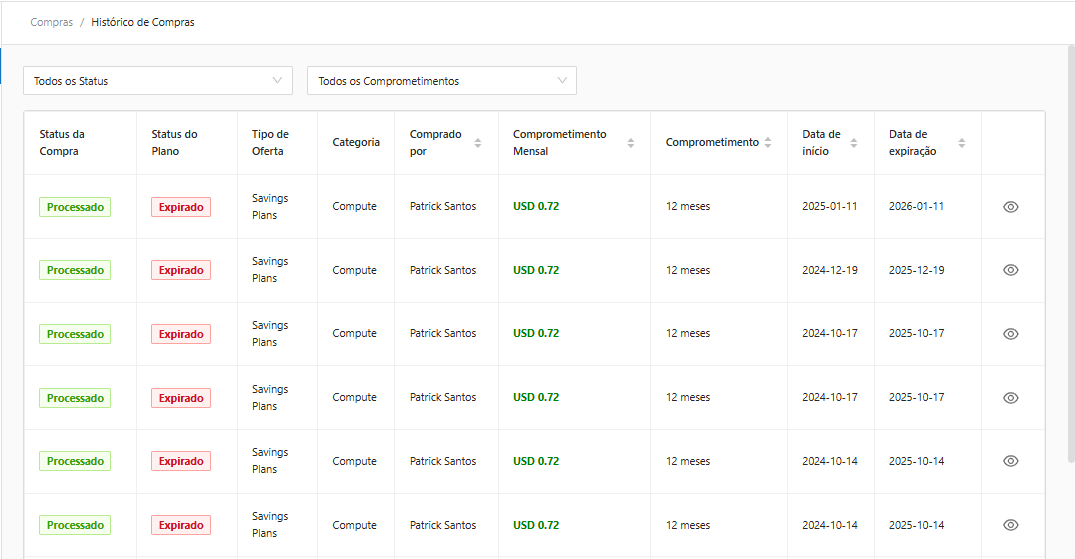Viewport: 1075px width, 559px height.
Task: Click the Expirado tag in the 2025-12-19 row
Action: tap(181, 270)
